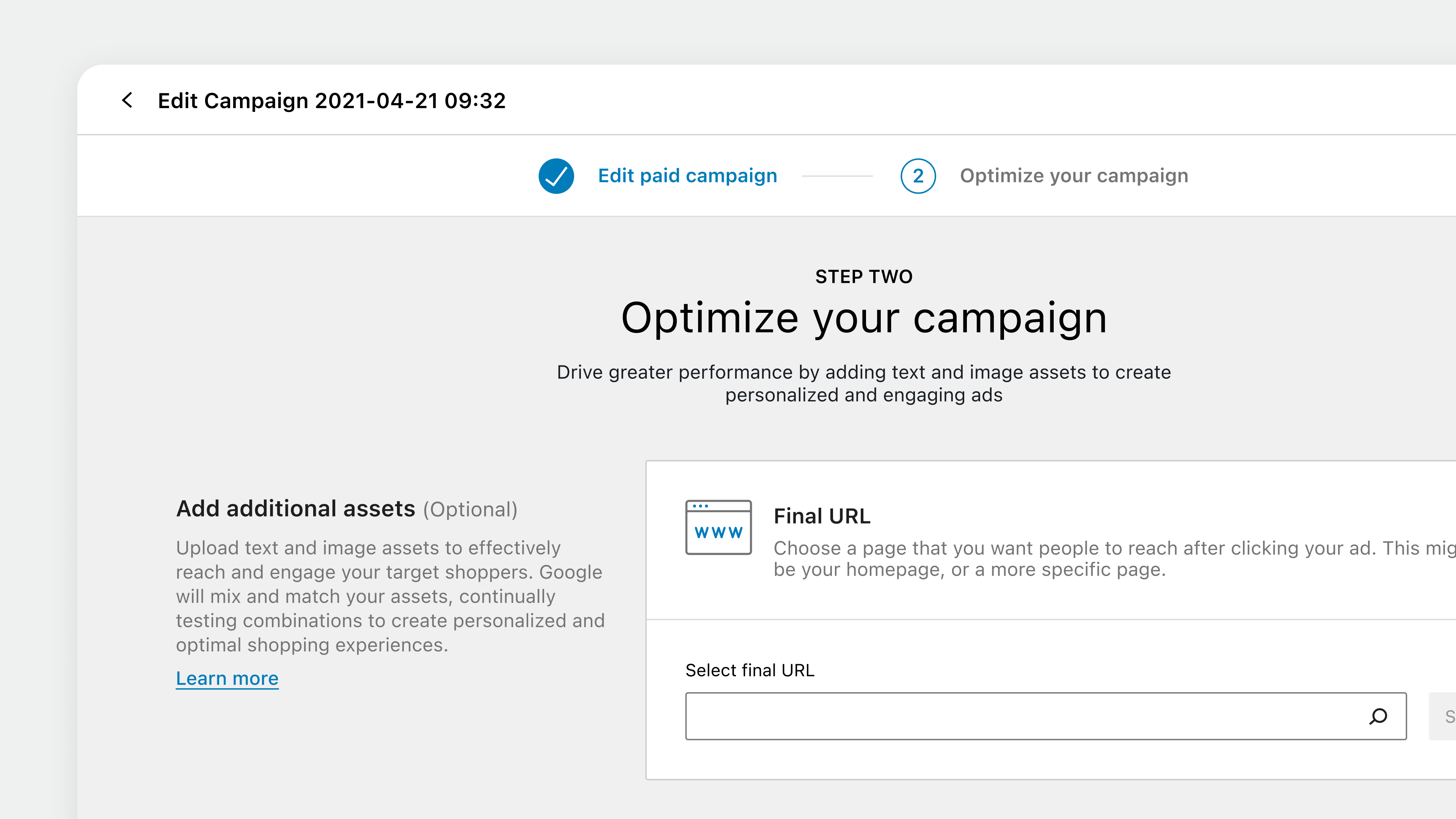Click the Final URL heading

pos(822,516)
